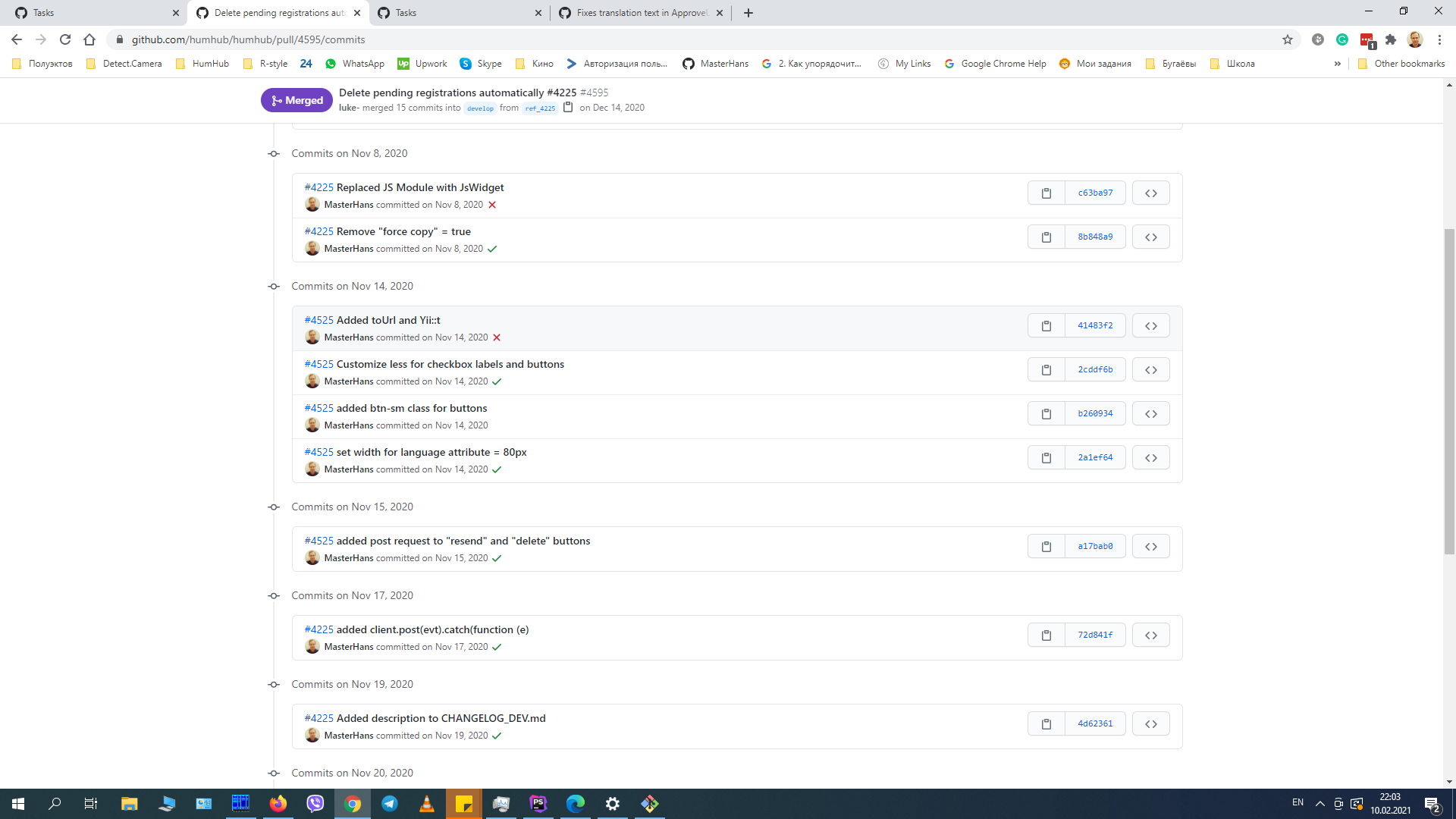The height and width of the screenshot is (819, 1456).
Task: Show more bookmarks chevron
Action: click(x=1337, y=64)
